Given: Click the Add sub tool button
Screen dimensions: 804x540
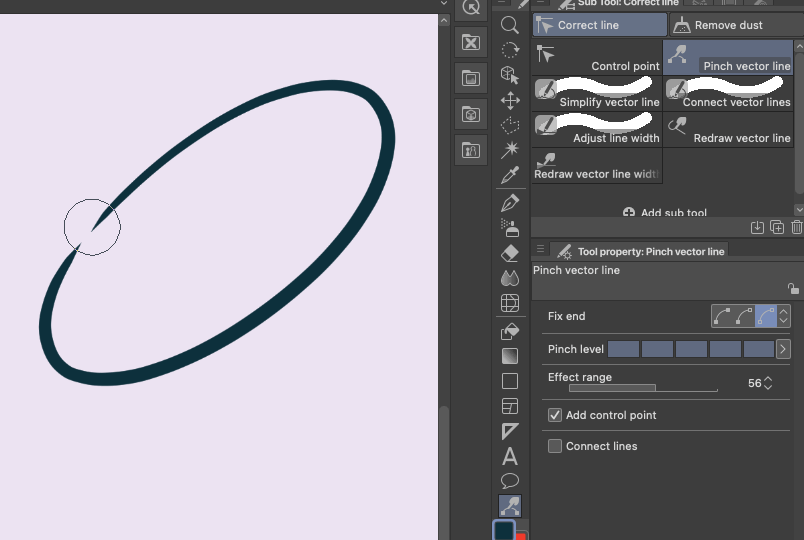Looking at the screenshot, I should click(665, 212).
